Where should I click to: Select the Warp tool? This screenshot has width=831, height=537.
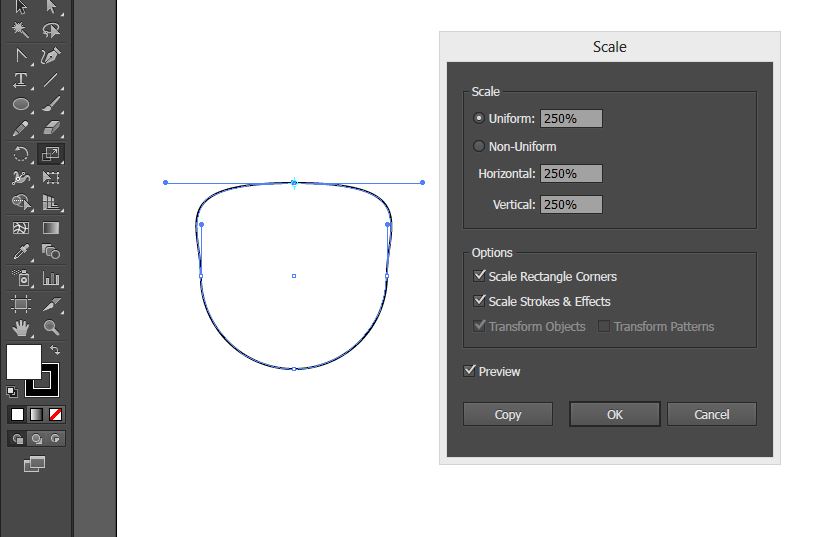point(21,178)
